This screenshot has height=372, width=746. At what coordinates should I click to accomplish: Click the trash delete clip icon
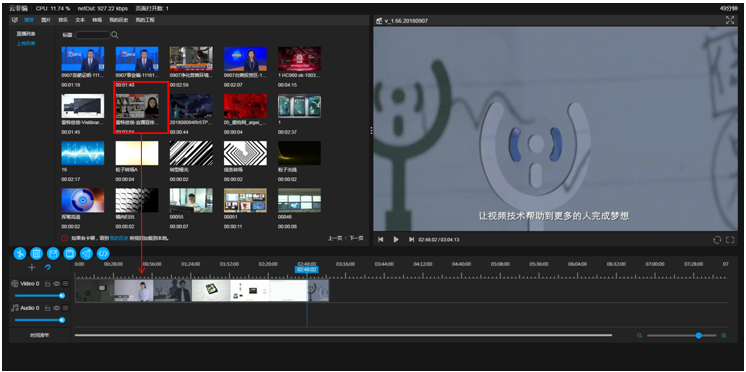(x=36, y=254)
